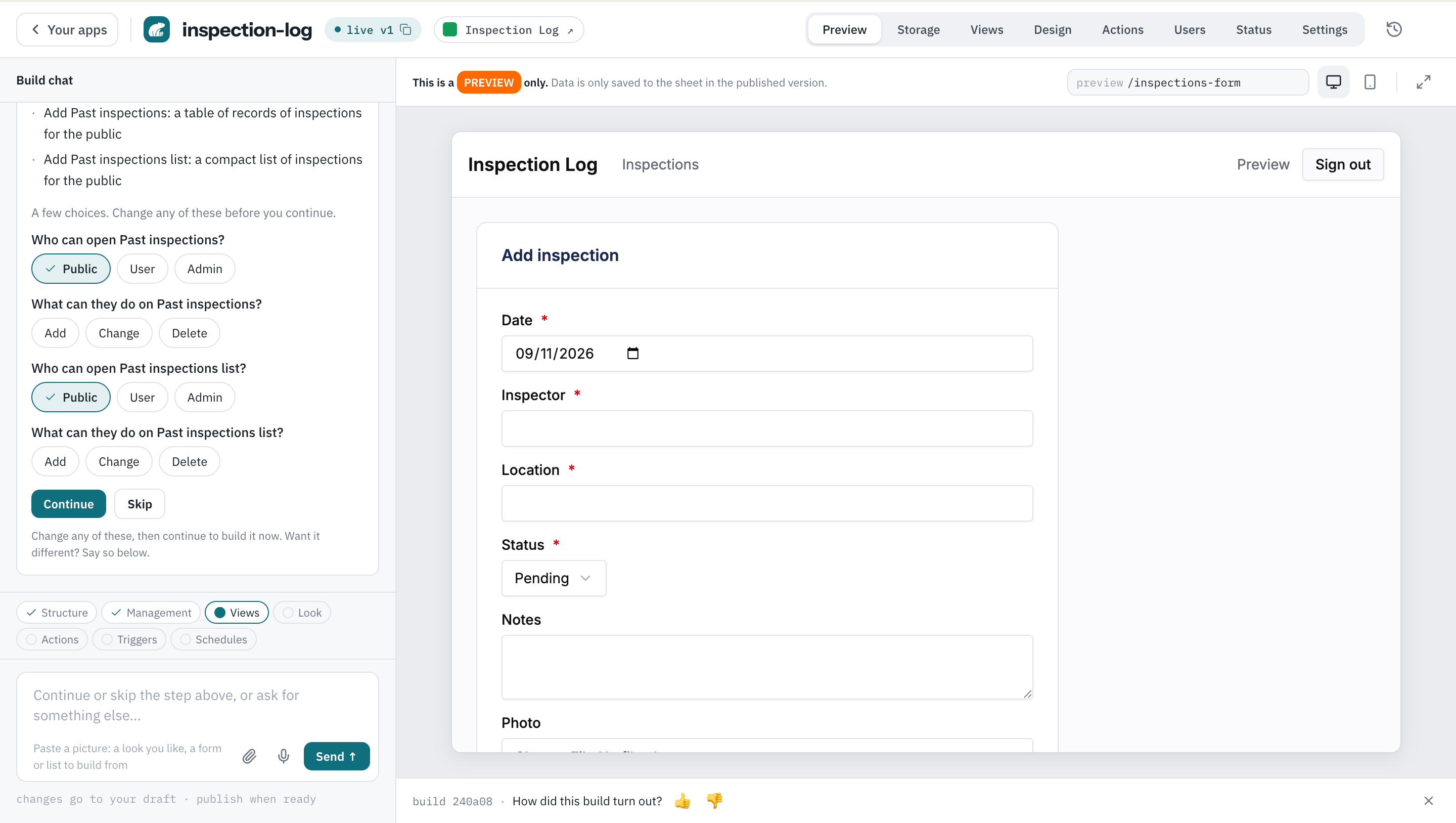Select Public for Past inspections access
Screen dimensions: 1456x823
click(71, 269)
